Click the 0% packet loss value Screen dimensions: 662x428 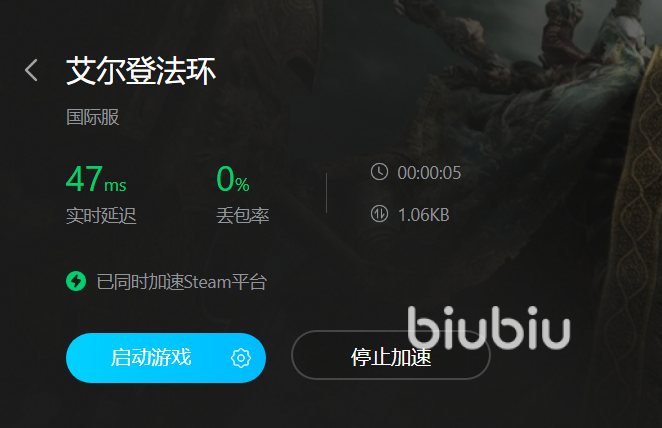pyautogui.click(x=233, y=179)
